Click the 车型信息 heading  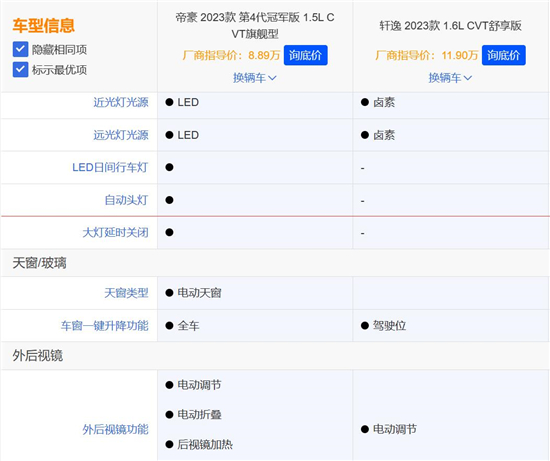(43, 26)
